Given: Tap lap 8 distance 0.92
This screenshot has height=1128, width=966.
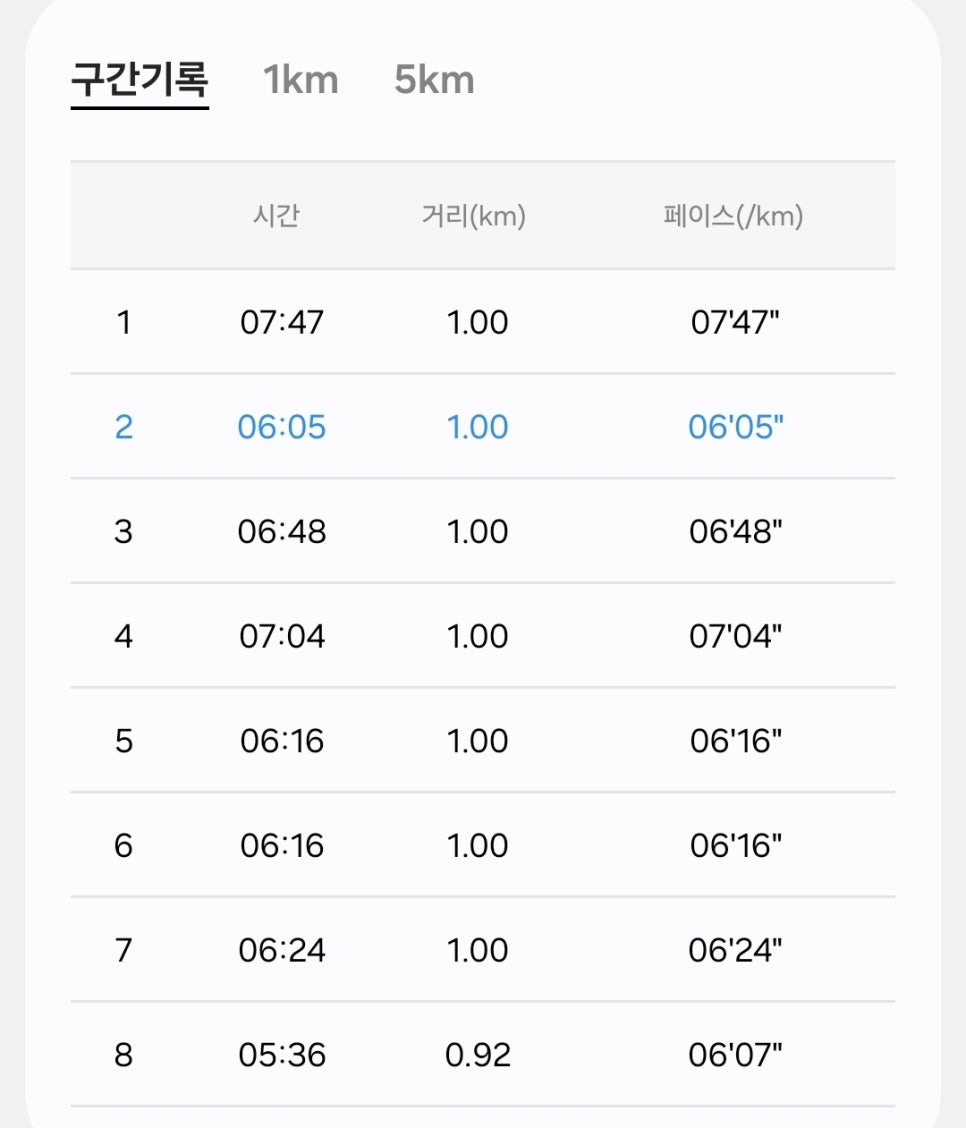Looking at the screenshot, I should [x=478, y=1055].
